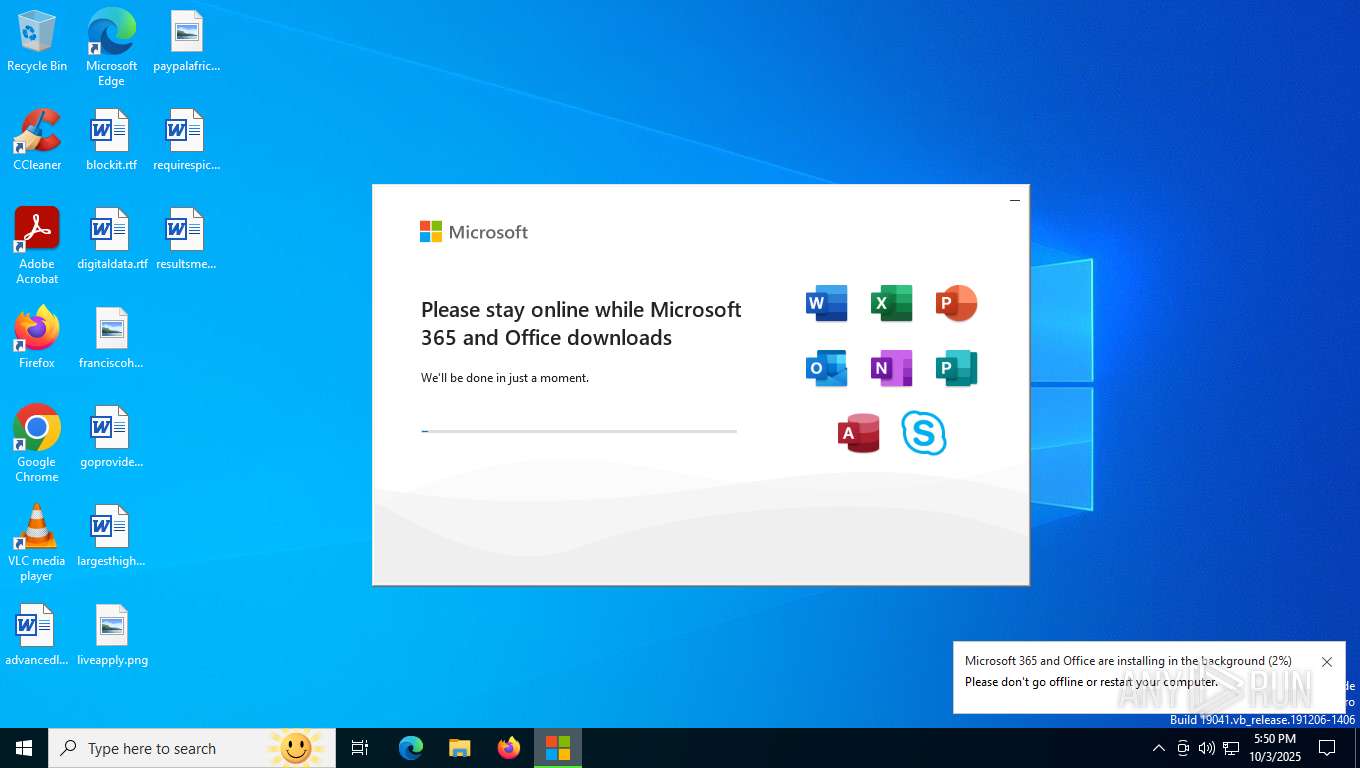Open Edge from the taskbar
This screenshot has width=1360, height=768.
click(411, 748)
